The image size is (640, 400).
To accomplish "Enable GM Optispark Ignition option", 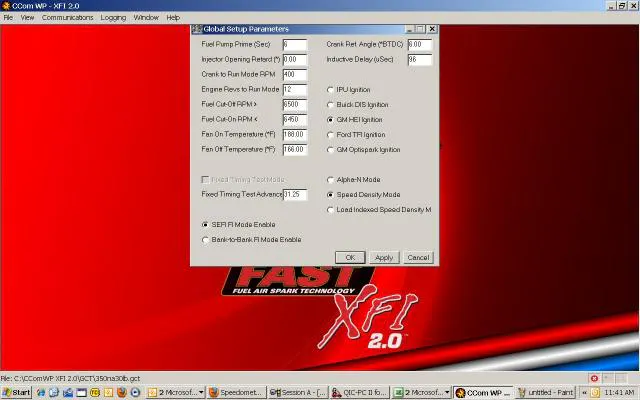I will (331, 150).
